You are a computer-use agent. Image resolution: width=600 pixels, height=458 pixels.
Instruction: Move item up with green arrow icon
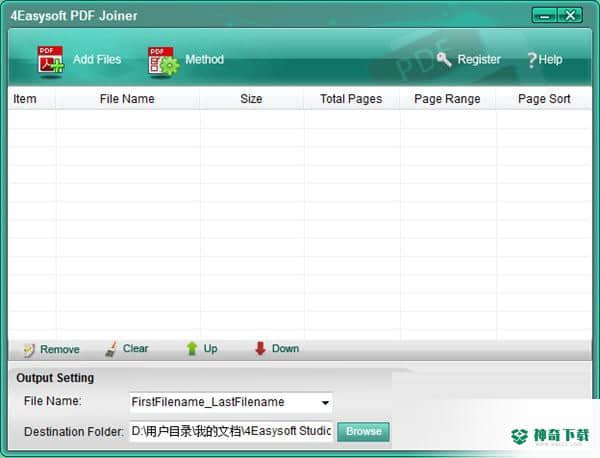[x=192, y=349]
